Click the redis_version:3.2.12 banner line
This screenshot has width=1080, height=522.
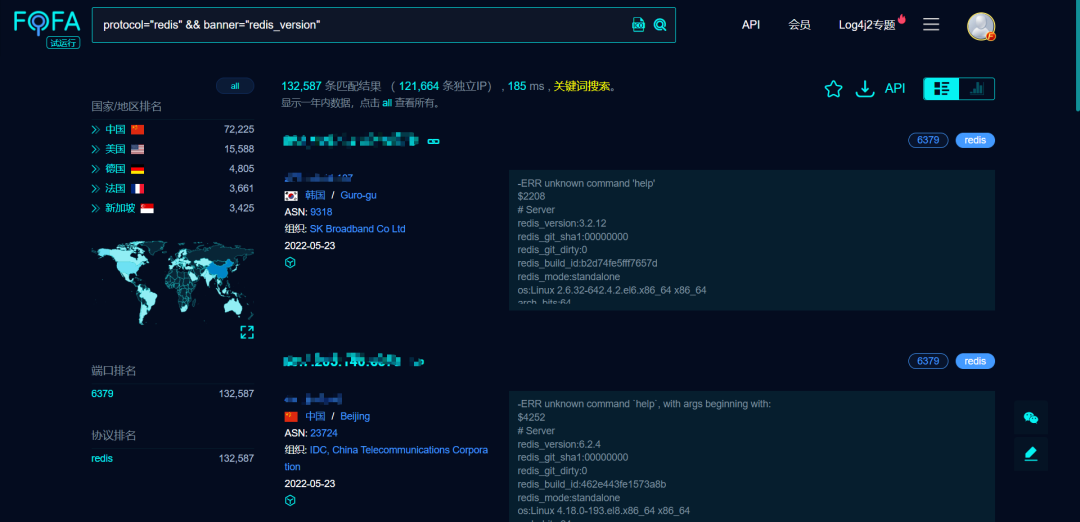[x=562, y=223]
